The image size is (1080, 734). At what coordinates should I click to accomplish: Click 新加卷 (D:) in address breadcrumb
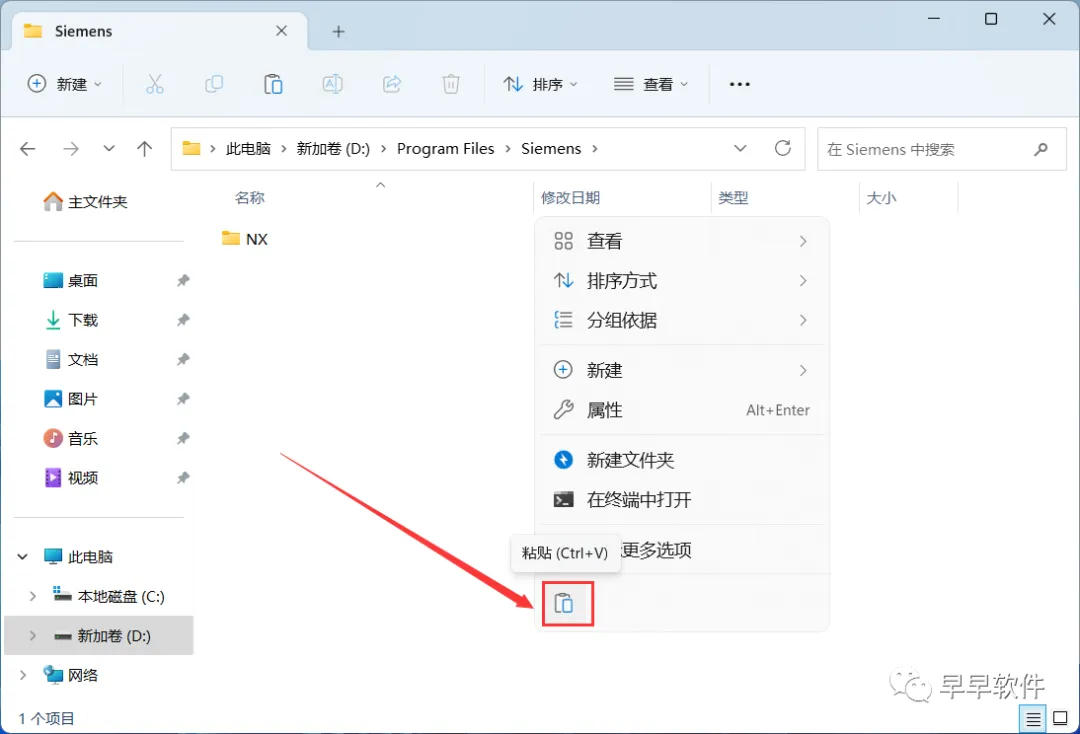(333, 149)
